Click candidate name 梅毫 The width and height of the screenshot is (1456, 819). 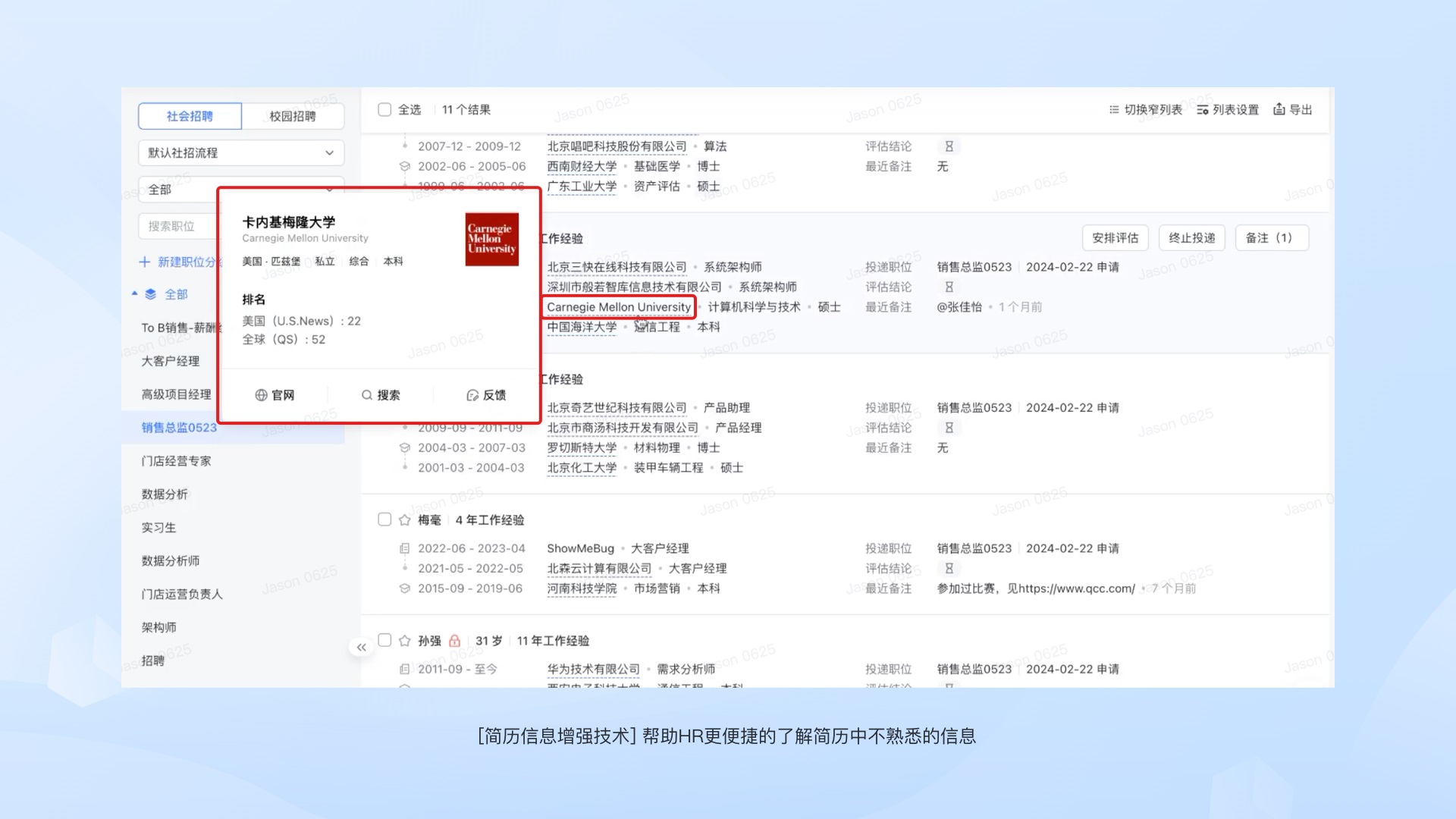429,519
